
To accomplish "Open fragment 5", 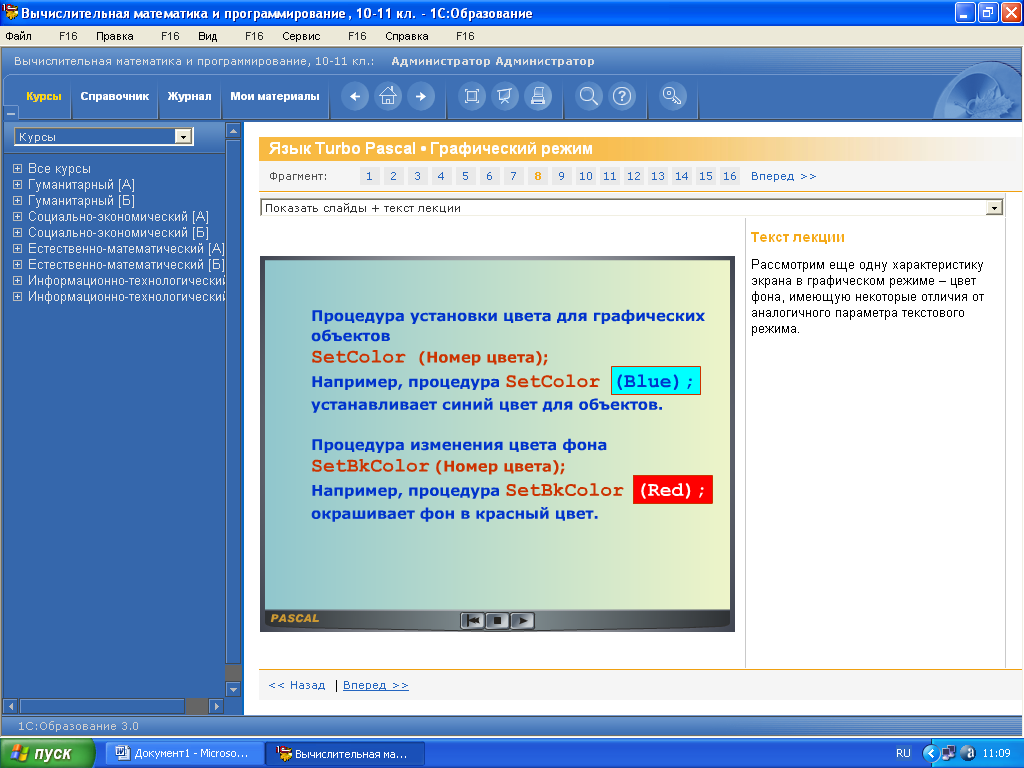I will 465,176.
